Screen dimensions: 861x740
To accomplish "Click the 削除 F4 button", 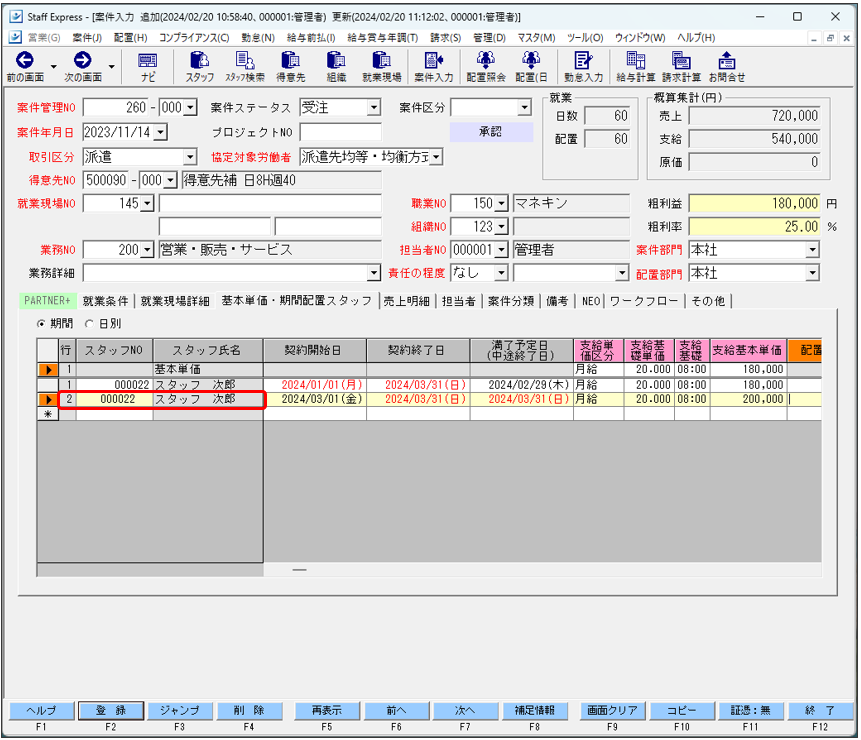I will 249,710.
